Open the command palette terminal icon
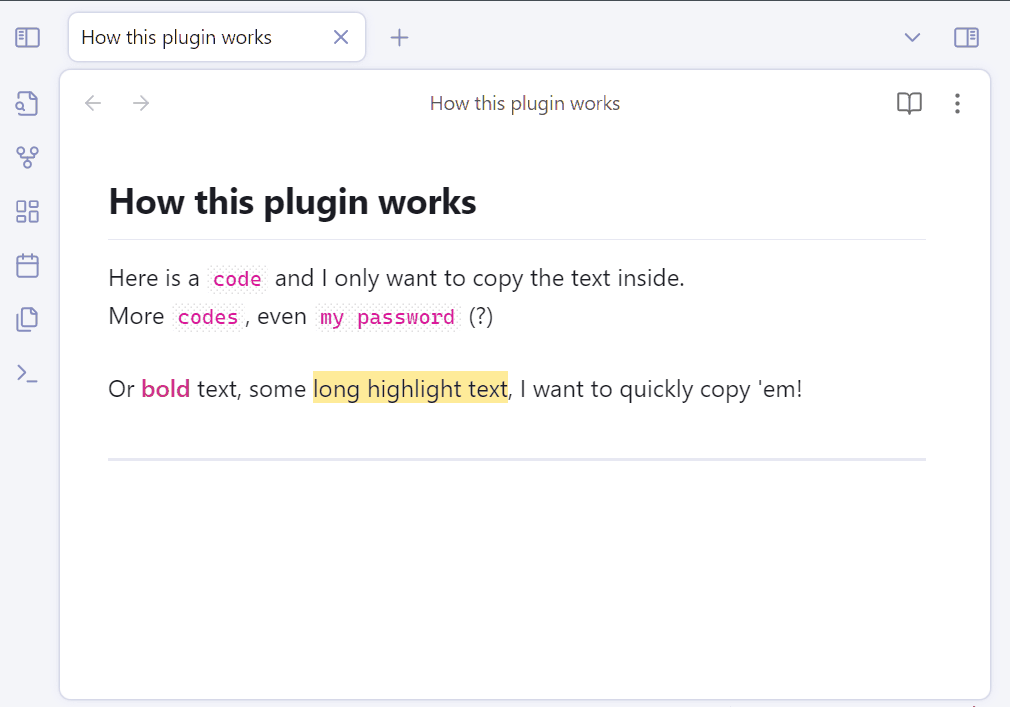 [27, 373]
